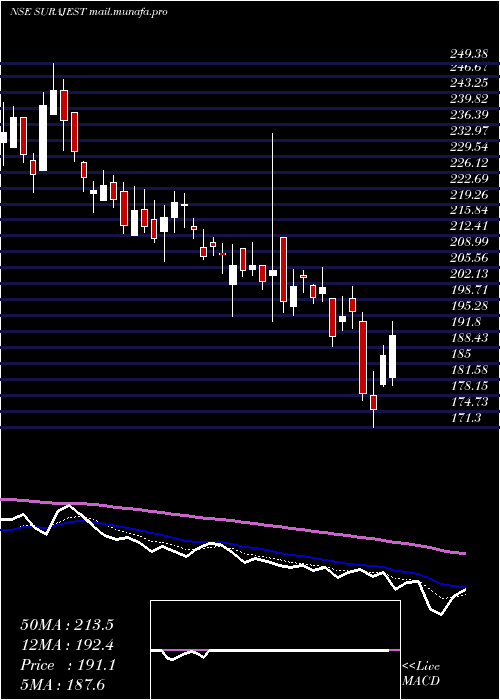
Task: Select the 212.41 price level label
Action: click(x=469, y=227)
